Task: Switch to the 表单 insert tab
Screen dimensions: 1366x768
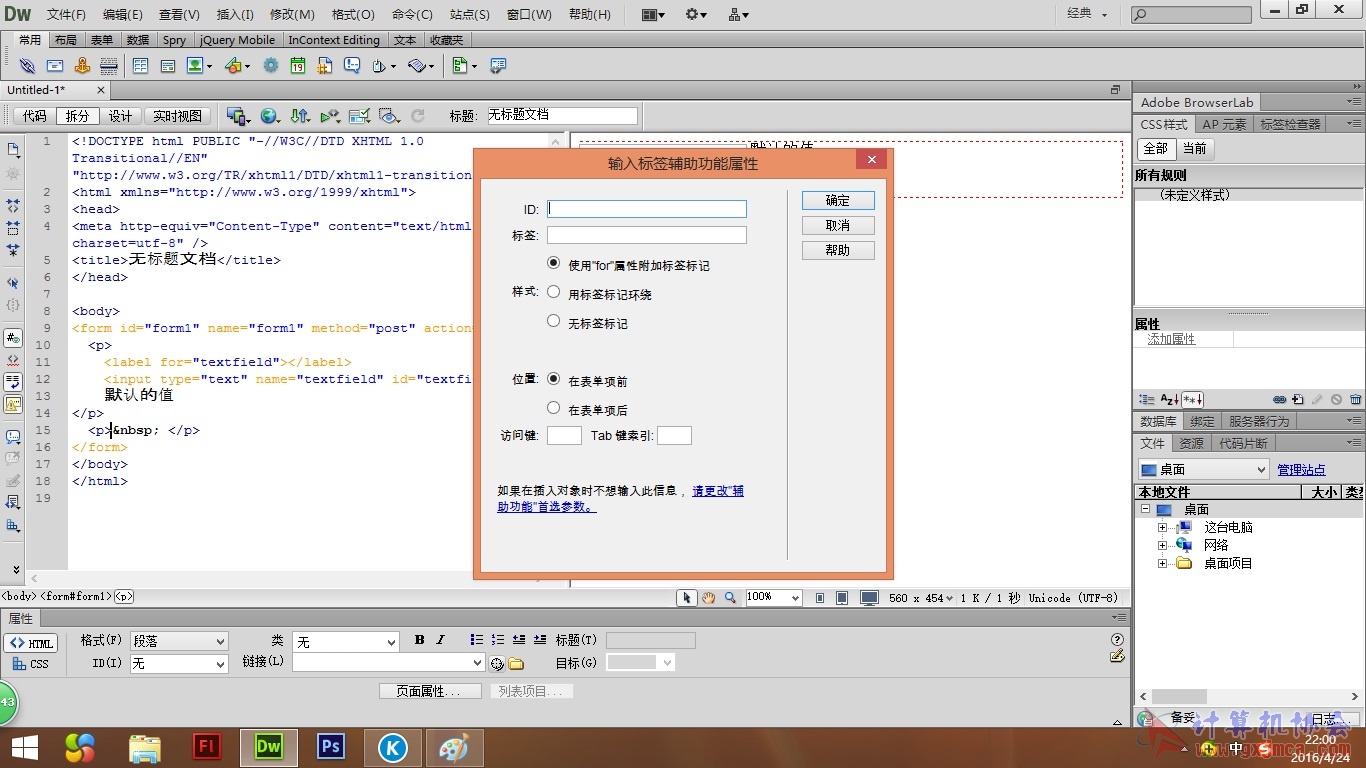Action: (x=102, y=40)
